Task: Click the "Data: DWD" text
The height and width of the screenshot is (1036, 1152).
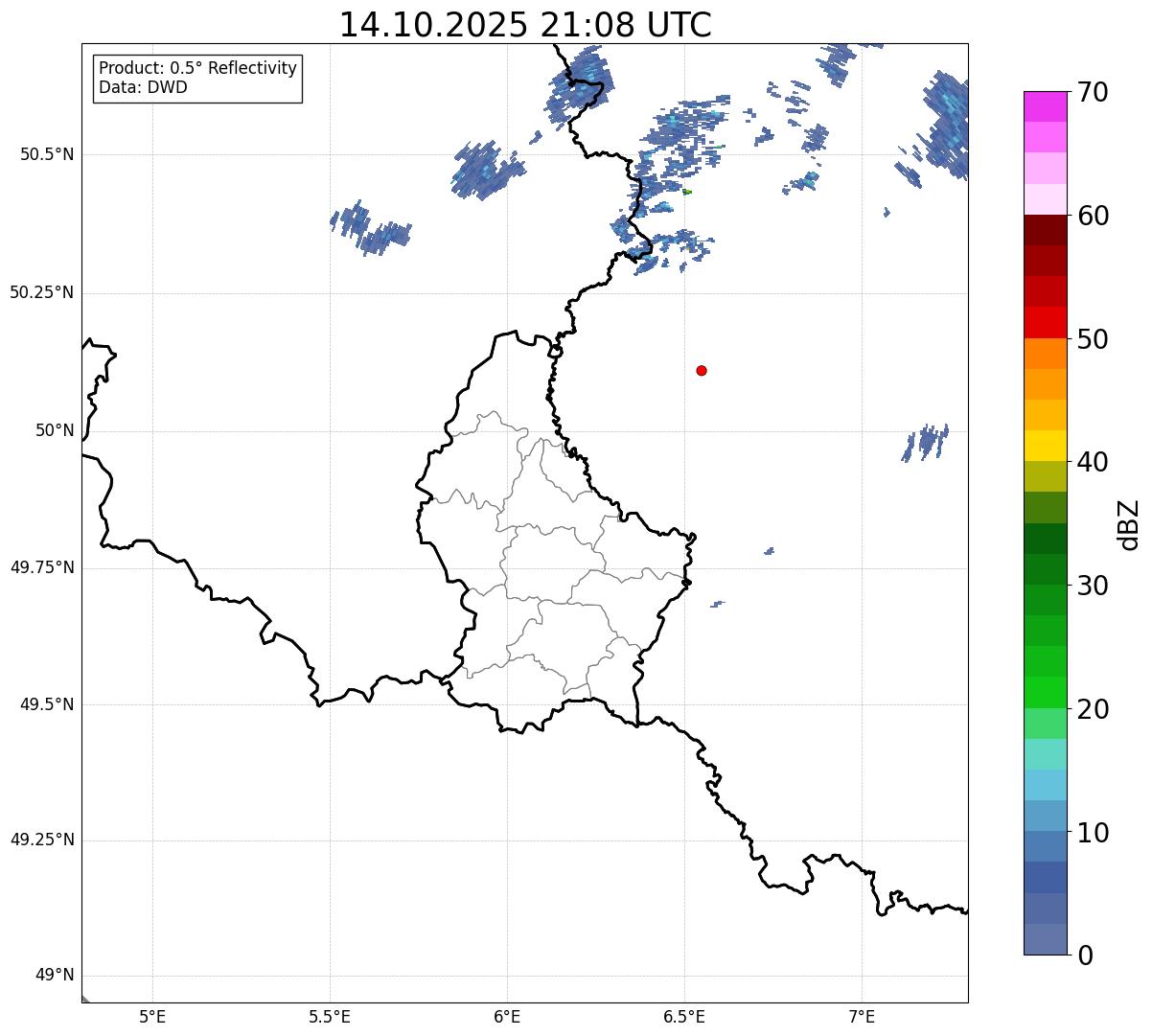Action: pos(143,87)
